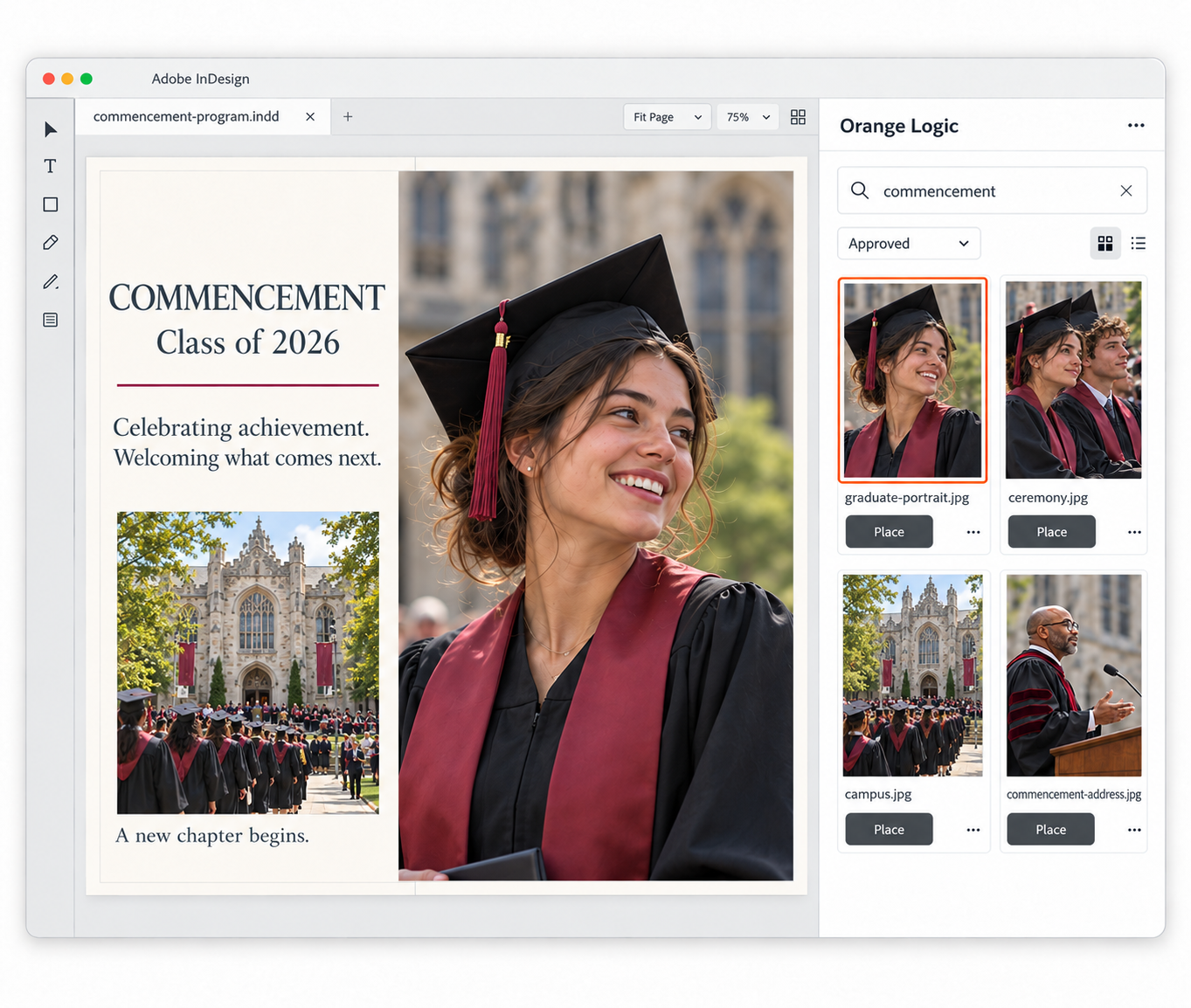Select the Selection arrow tool

[51, 129]
